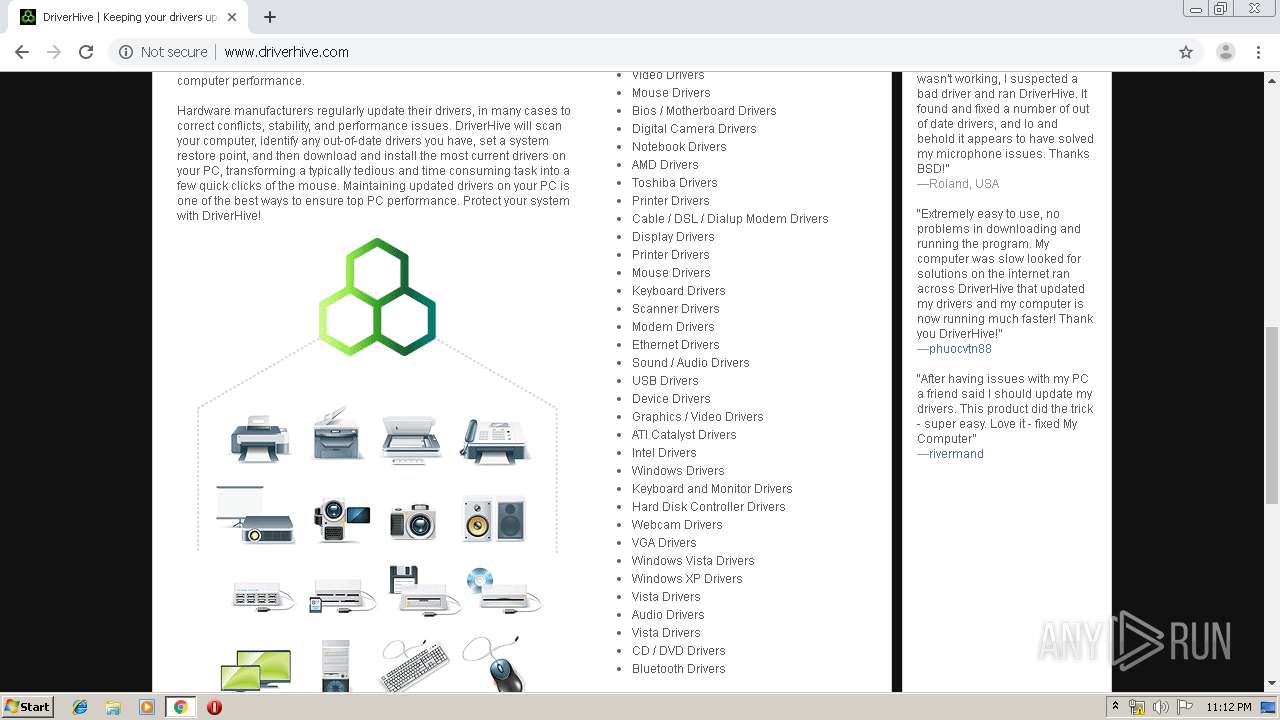The height and width of the screenshot is (720, 1280).
Task: Click "Modem Drivers" list item
Action: coord(673,327)
